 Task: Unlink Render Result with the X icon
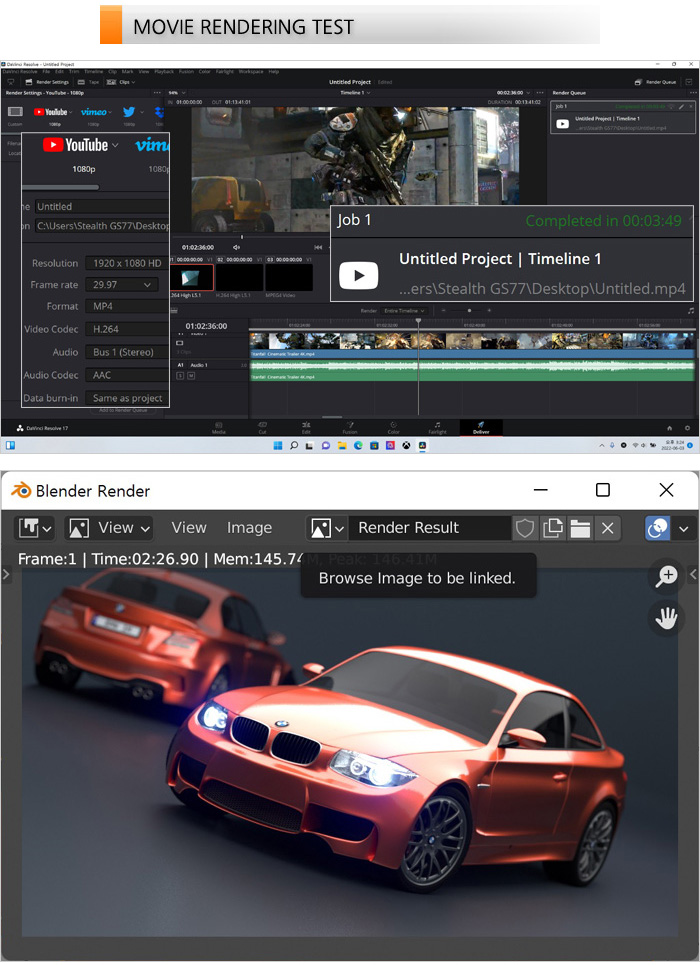pos(608,528)
